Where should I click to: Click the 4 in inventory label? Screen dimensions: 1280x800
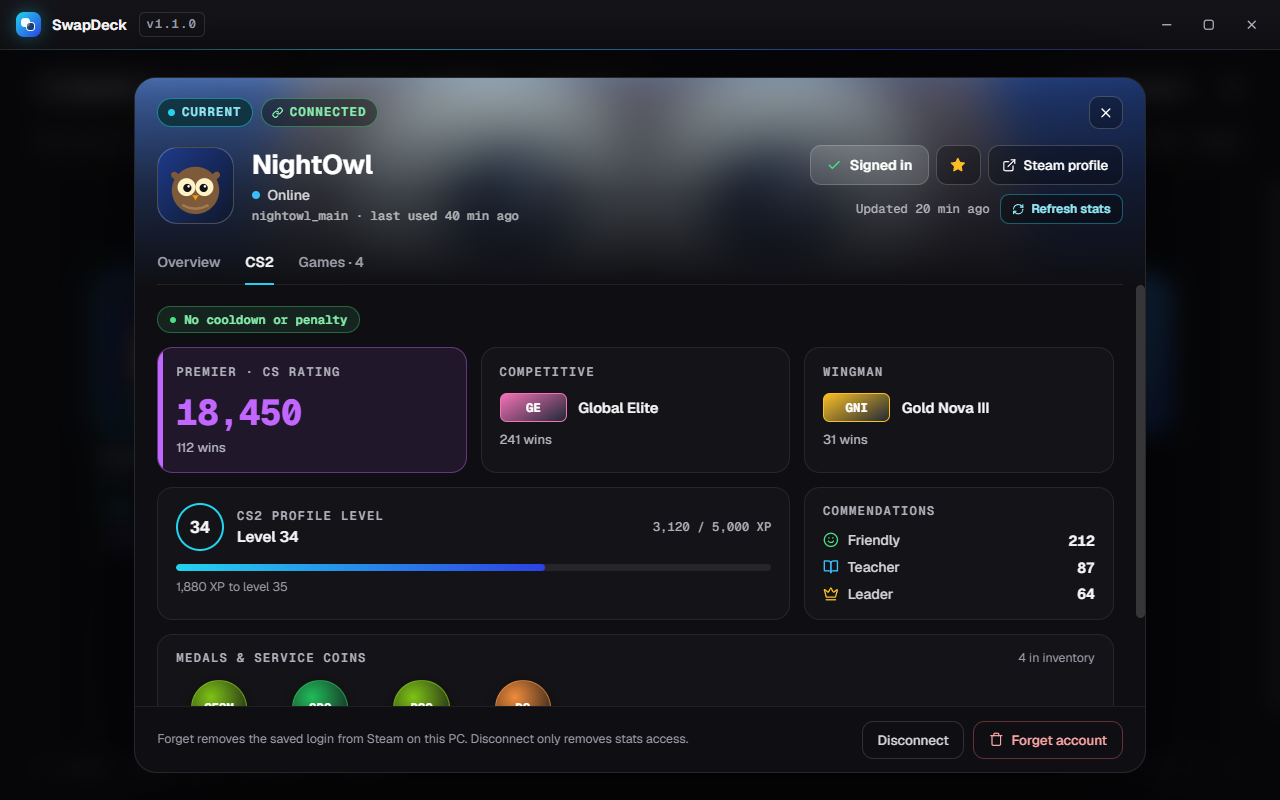[x=1056, y=658]
